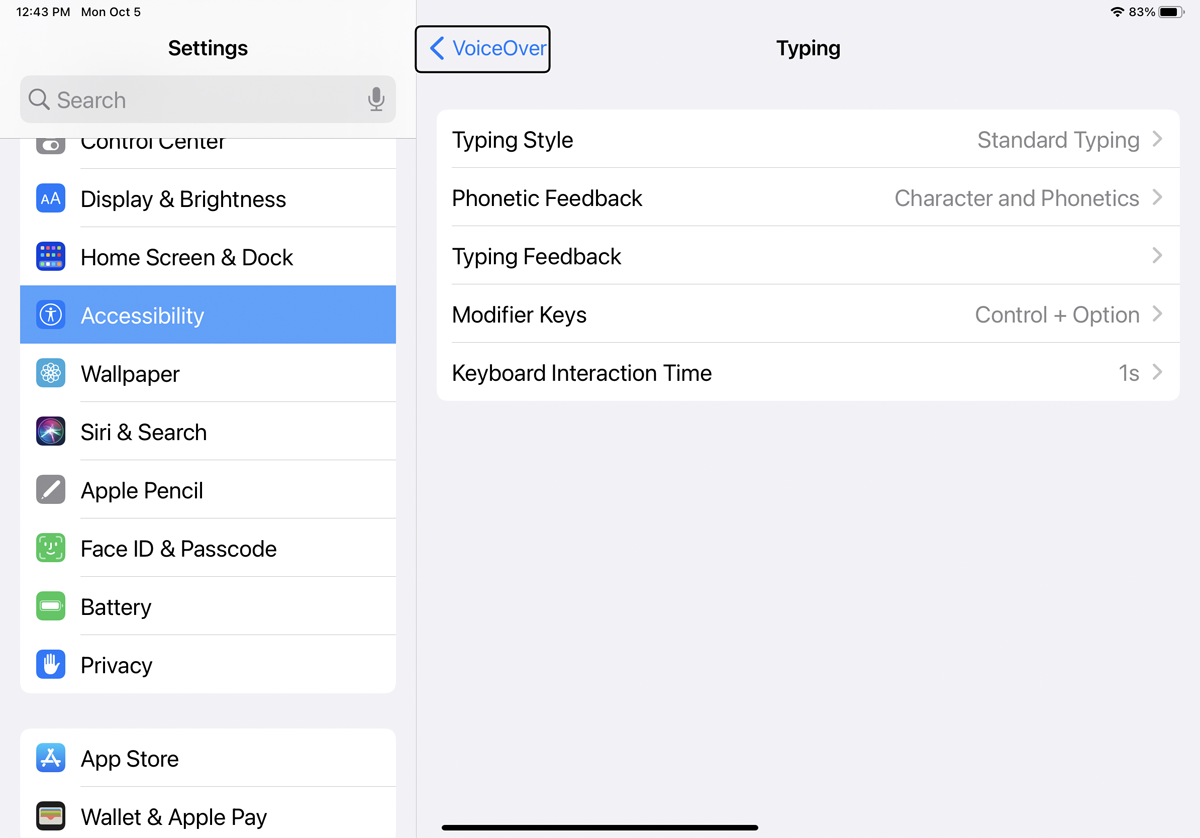
Task: Open Apple Pencil label
Action: pos(142,491)
